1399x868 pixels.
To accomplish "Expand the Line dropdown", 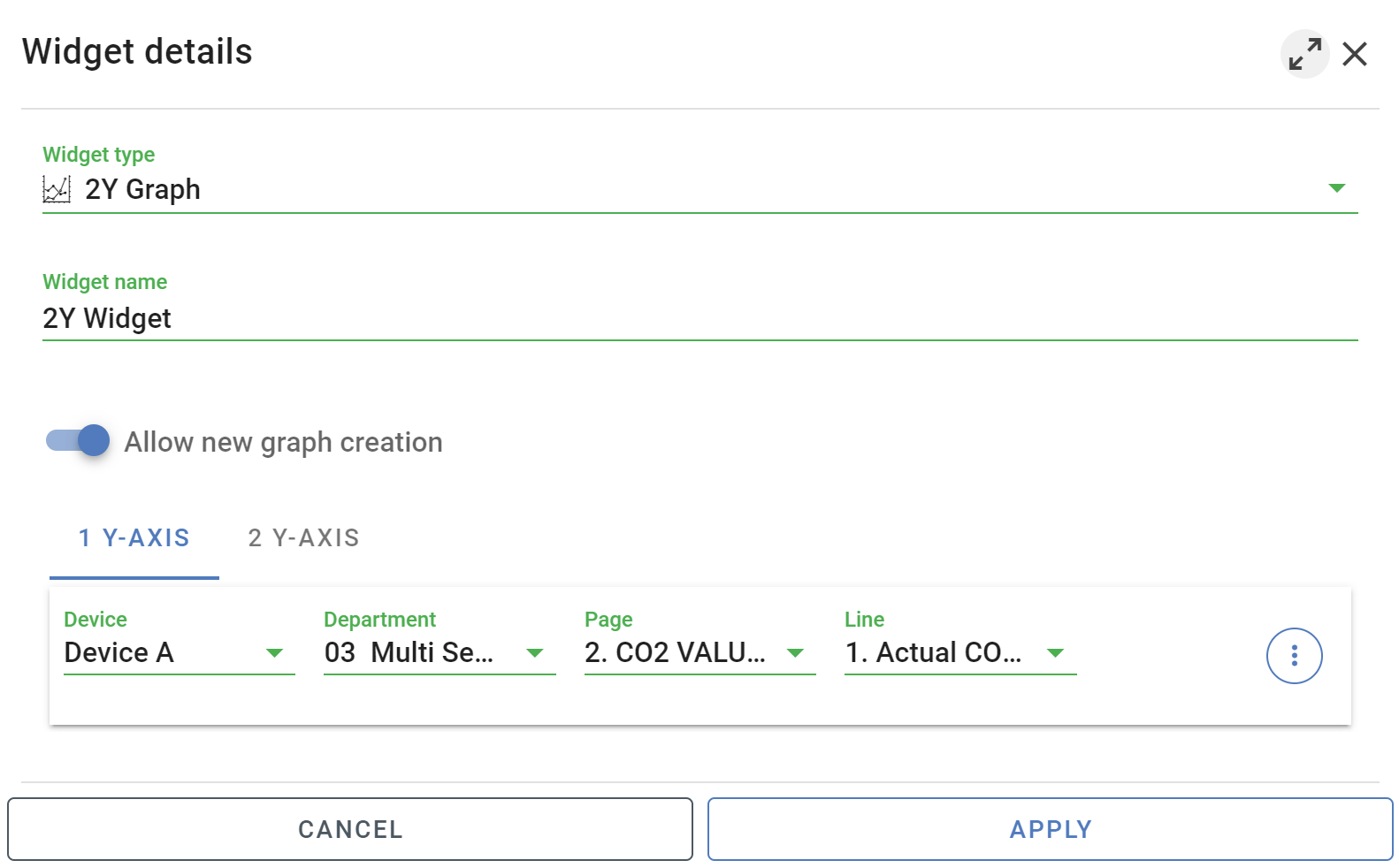I will [x=1055, y=653].
